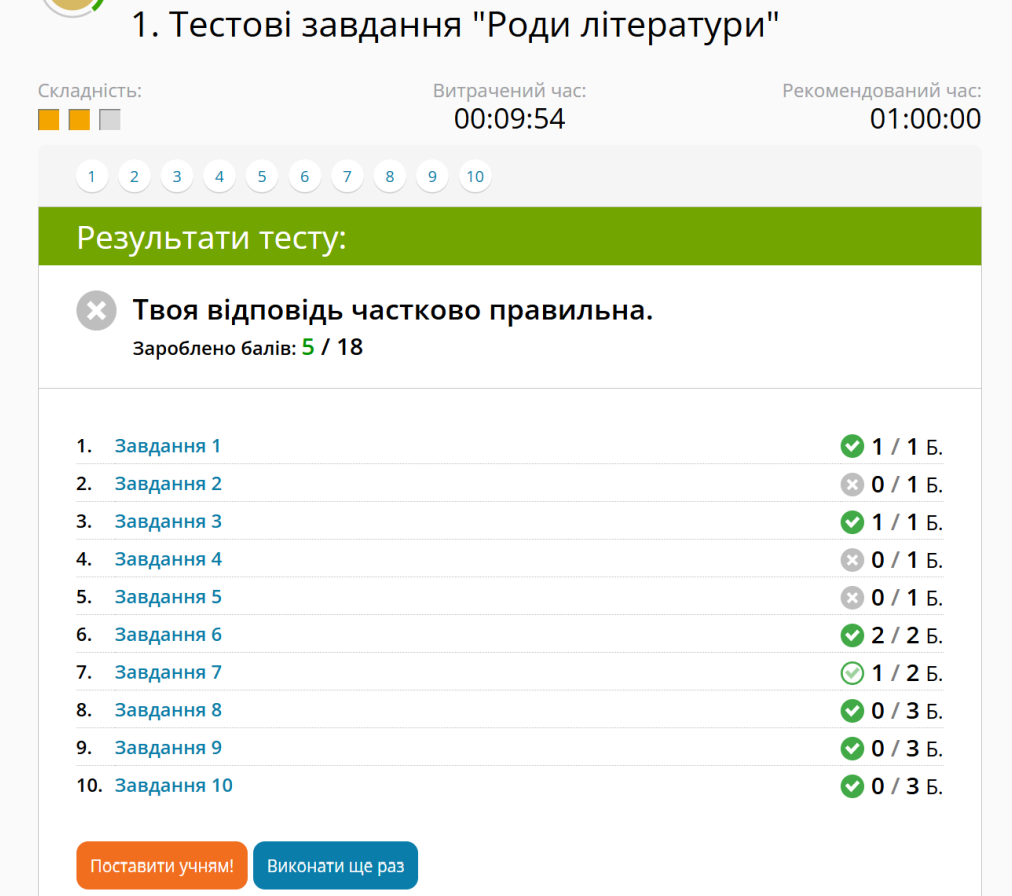1012x896 pixels.
Task: Click the gray third difficulty square
Action: click(x=110, y=120)
